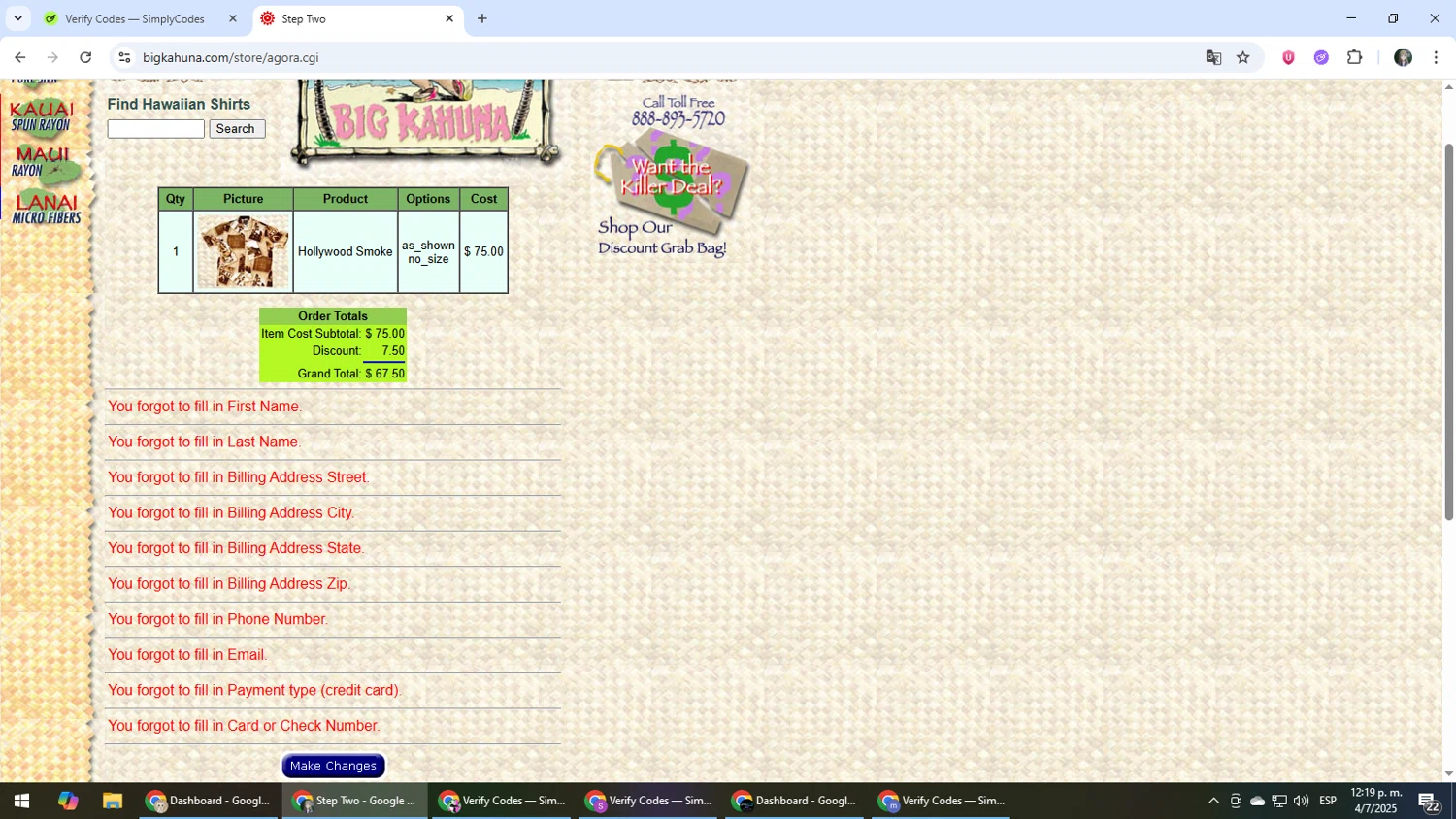
Task: Click 'You forgot to fill in Card or Check Number.'
Action: (x=244, y=726)
